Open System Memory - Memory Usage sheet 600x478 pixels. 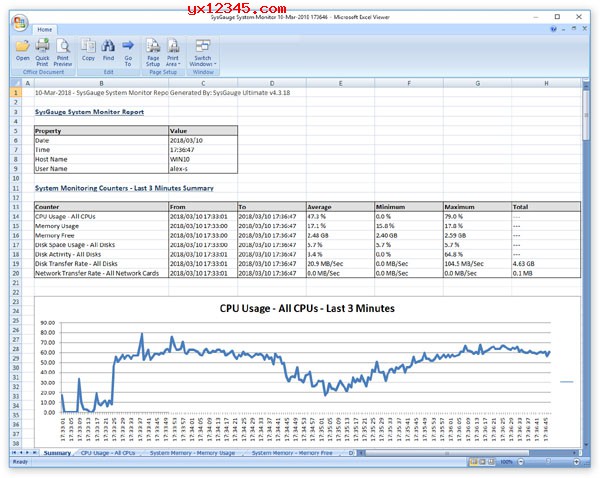tap(192, 453)
